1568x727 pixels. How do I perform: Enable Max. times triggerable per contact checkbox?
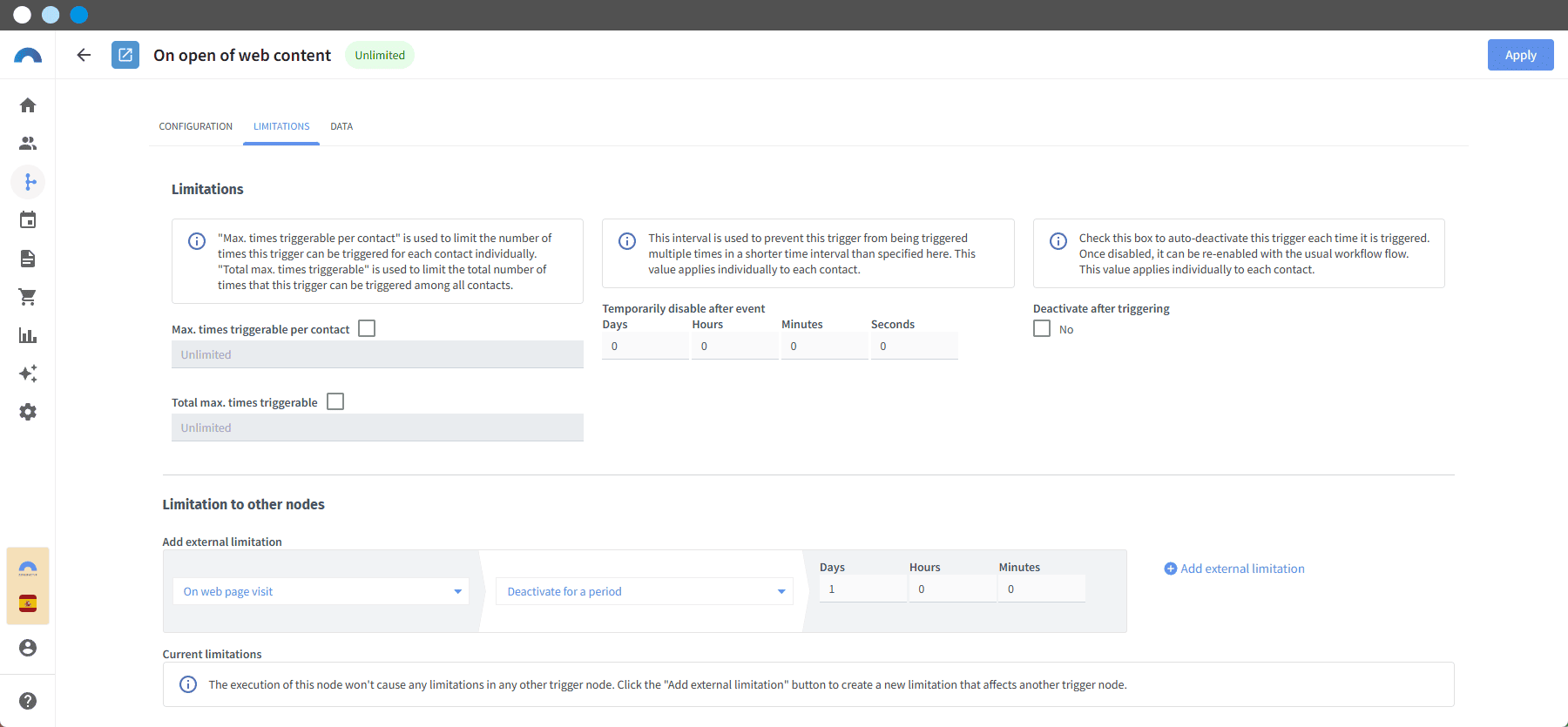click(367, 328)
